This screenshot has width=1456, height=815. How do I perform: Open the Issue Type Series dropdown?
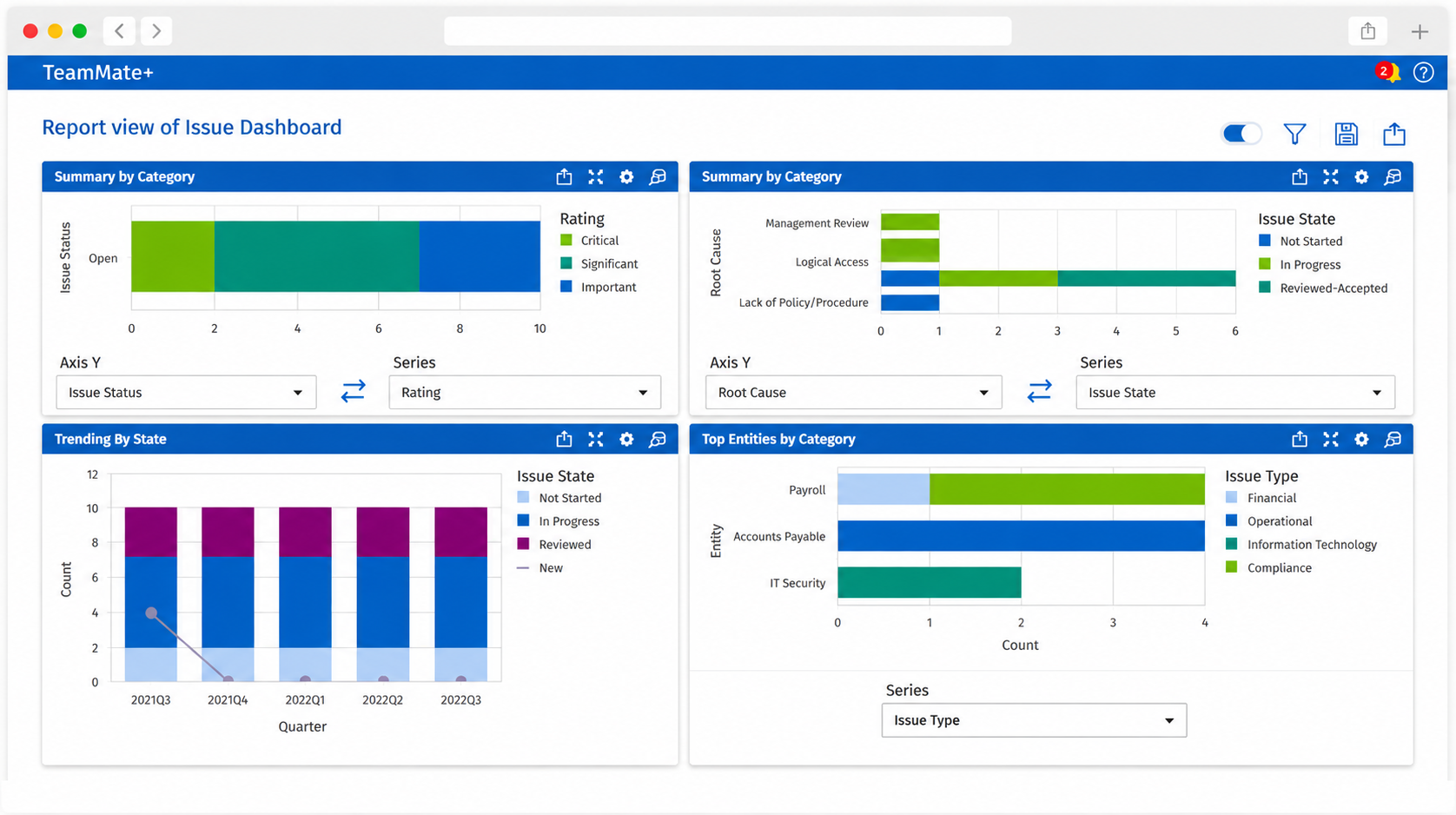click(x=1034, y=720)
